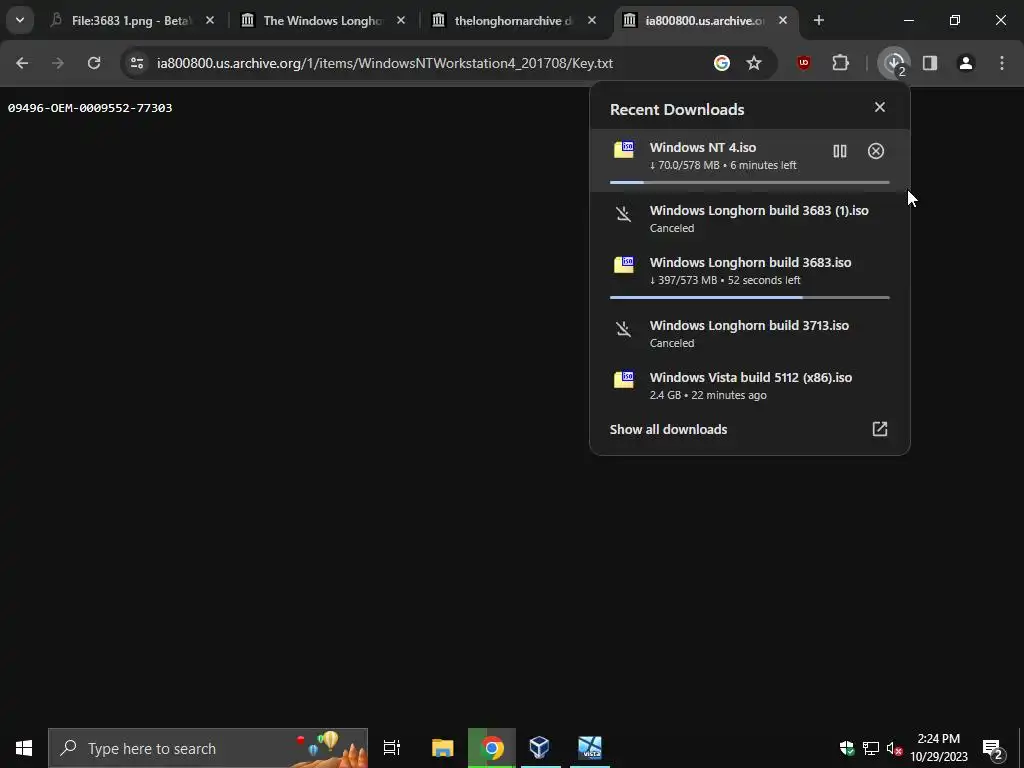Image resolution: width=1024 pixels, height=768 pixels.
Task: Open the Chrome profile menu
Action: (966, 63)
